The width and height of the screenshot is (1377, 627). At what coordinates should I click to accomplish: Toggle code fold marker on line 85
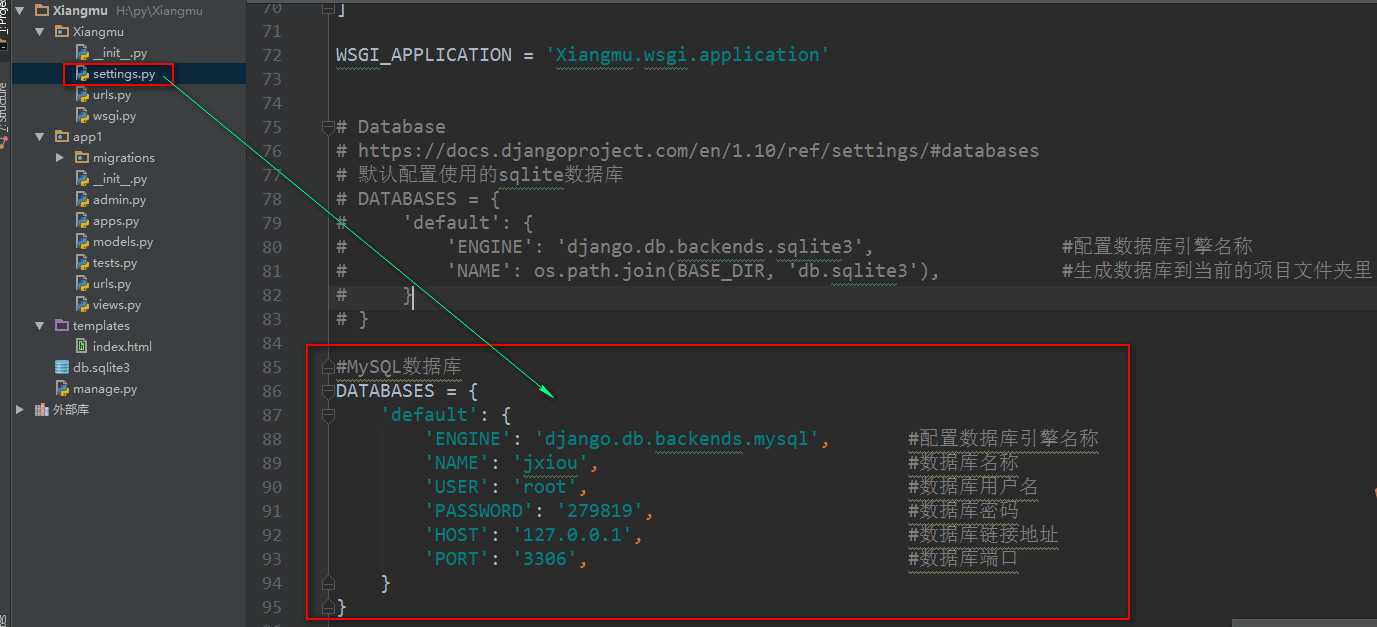(x=327, y=367)
